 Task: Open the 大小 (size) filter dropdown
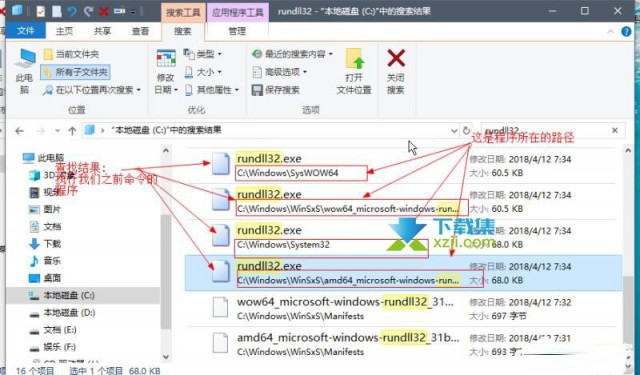(x=203, y=72)
